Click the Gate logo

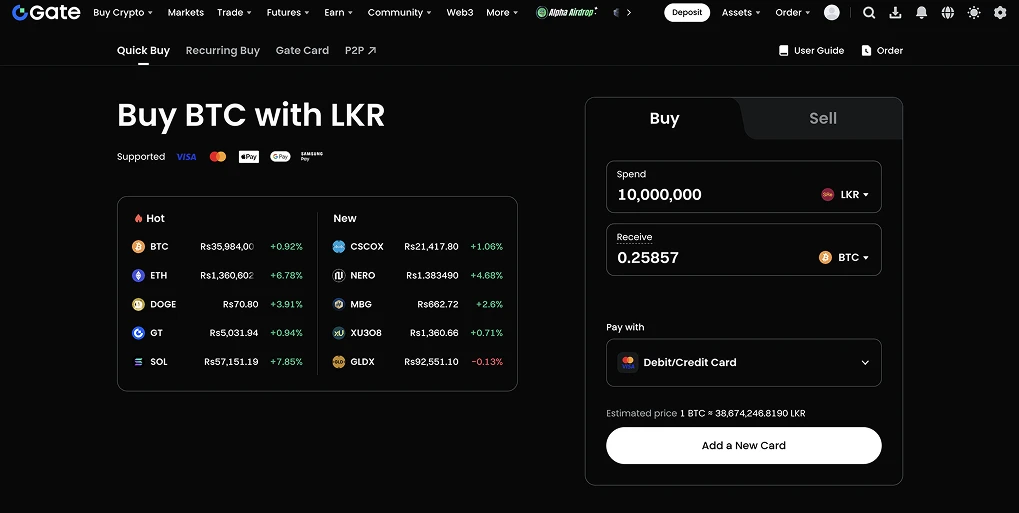(x=46, y=12)
